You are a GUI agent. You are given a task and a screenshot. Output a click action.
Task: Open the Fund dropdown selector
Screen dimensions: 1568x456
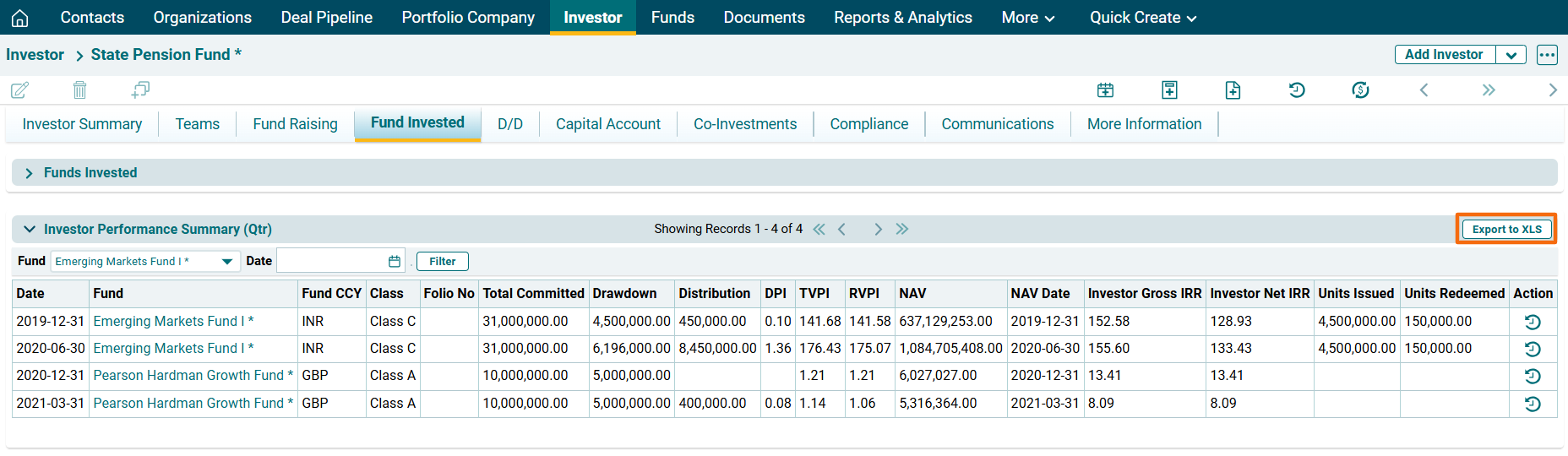tap(226, 262)
